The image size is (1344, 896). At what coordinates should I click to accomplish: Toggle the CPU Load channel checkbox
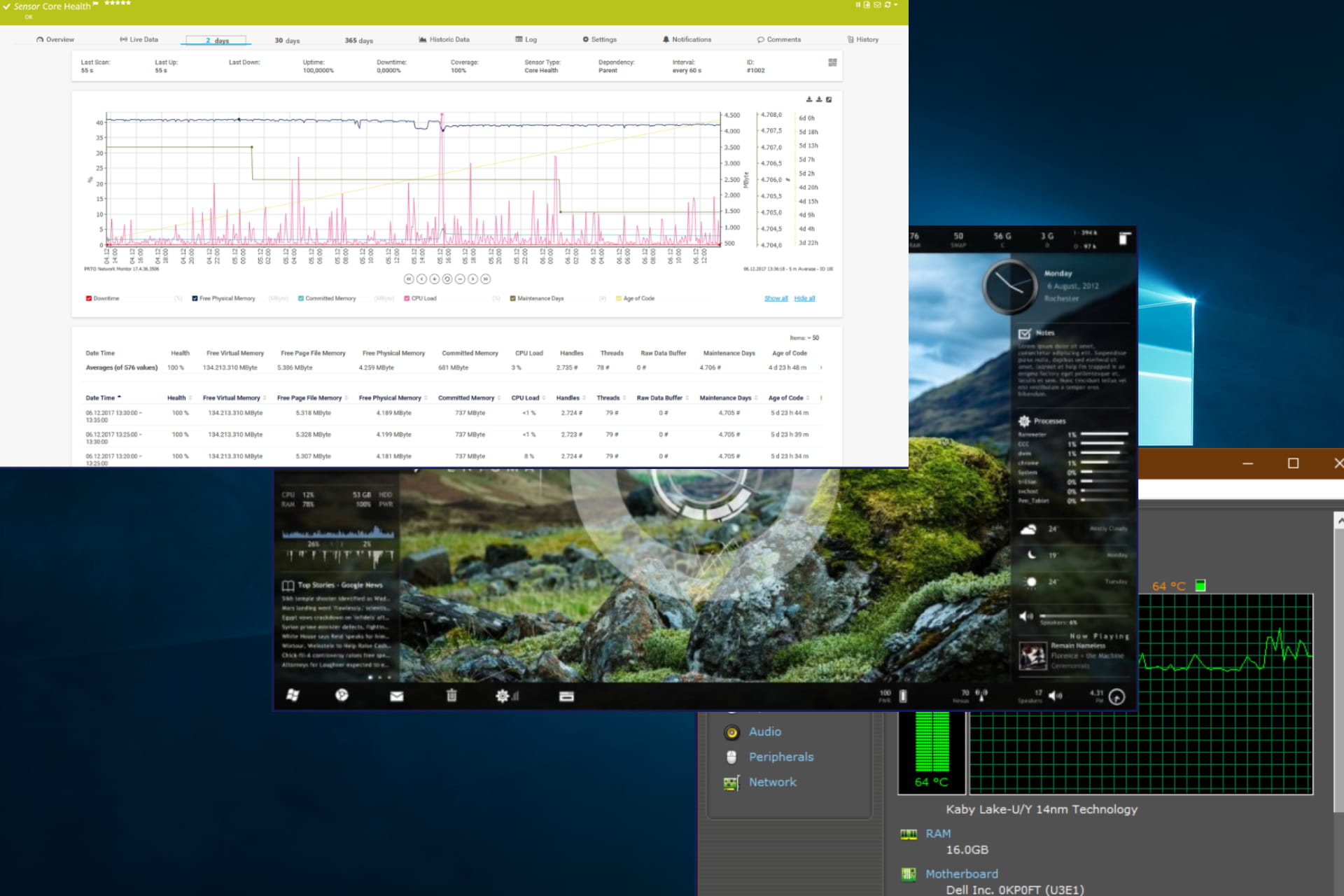[x=407, y=298]
